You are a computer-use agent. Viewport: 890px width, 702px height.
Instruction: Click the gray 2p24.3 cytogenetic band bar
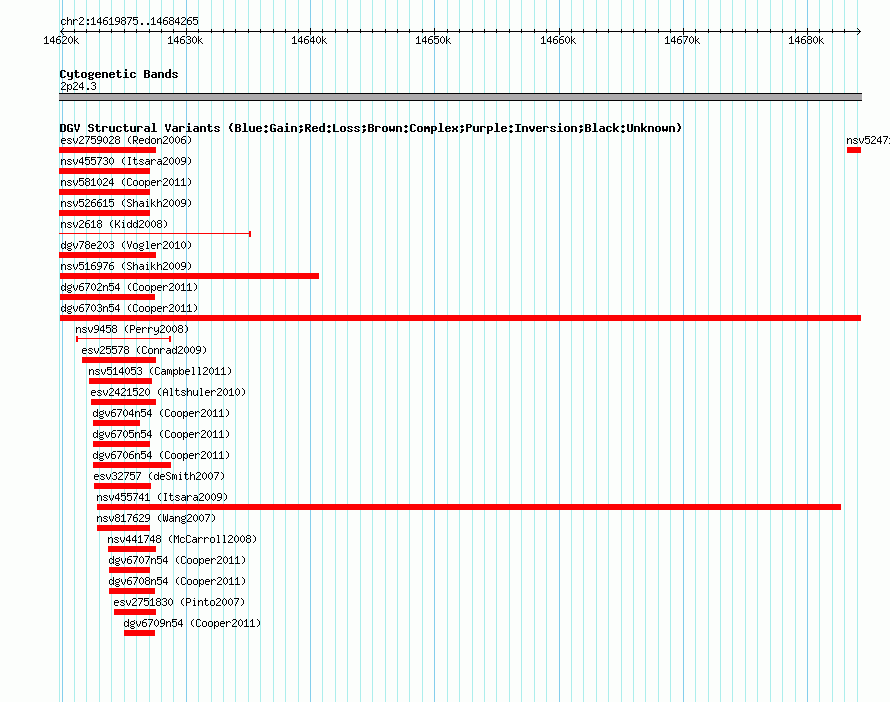coord(460,97)
